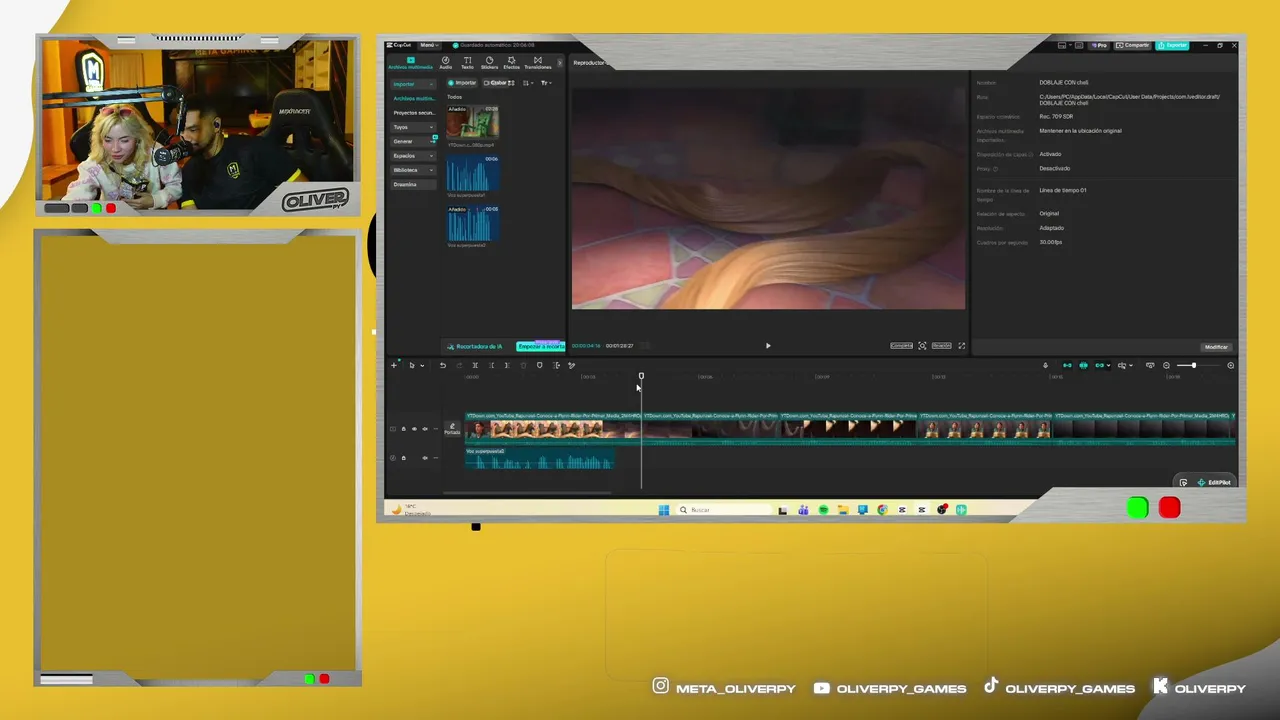Viewport: 1280px width, 720px height.
Task: Toggle the main track magnet
Action: [1067, 365]
